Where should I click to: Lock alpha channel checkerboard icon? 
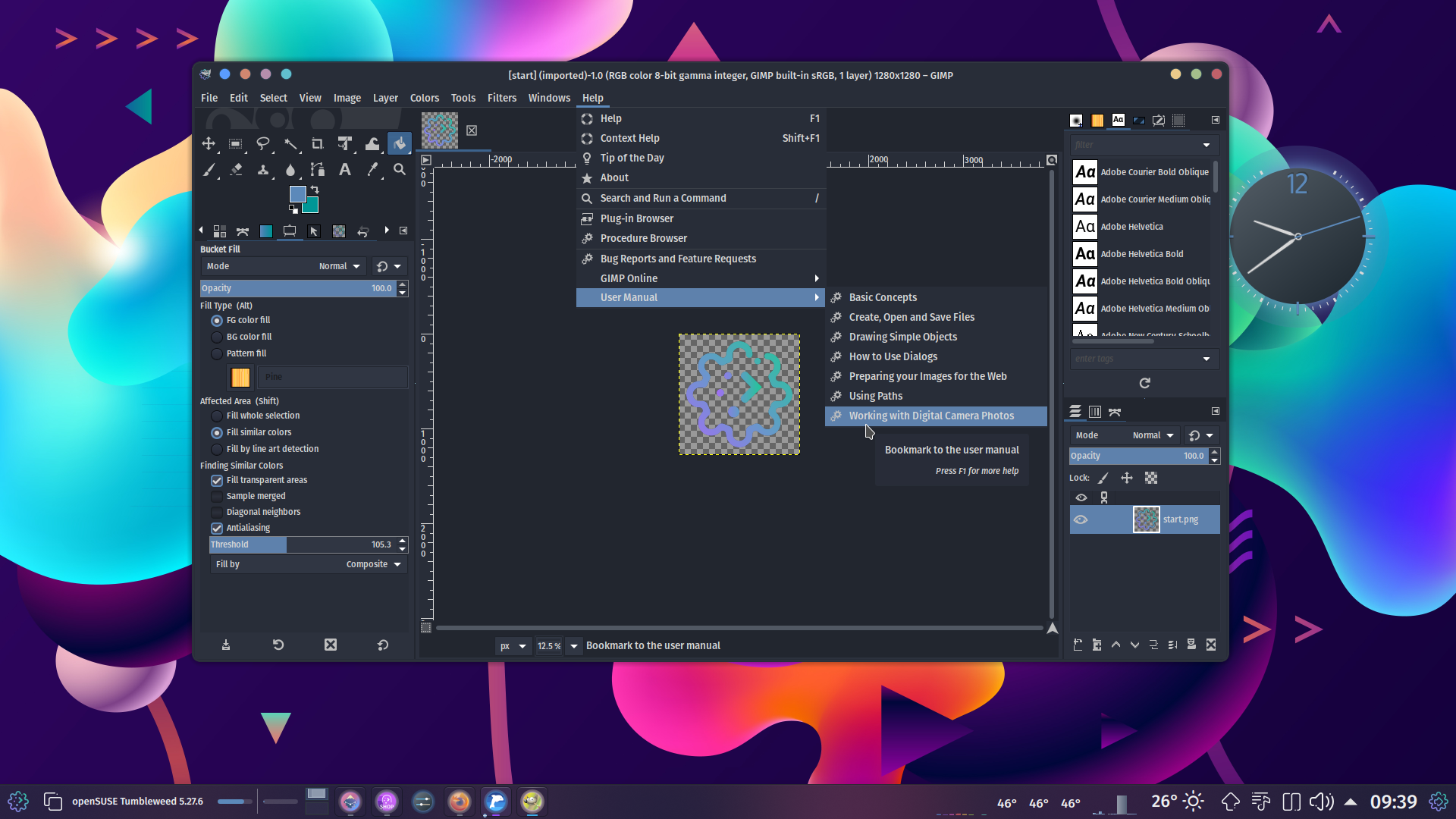click(1151, 478)
